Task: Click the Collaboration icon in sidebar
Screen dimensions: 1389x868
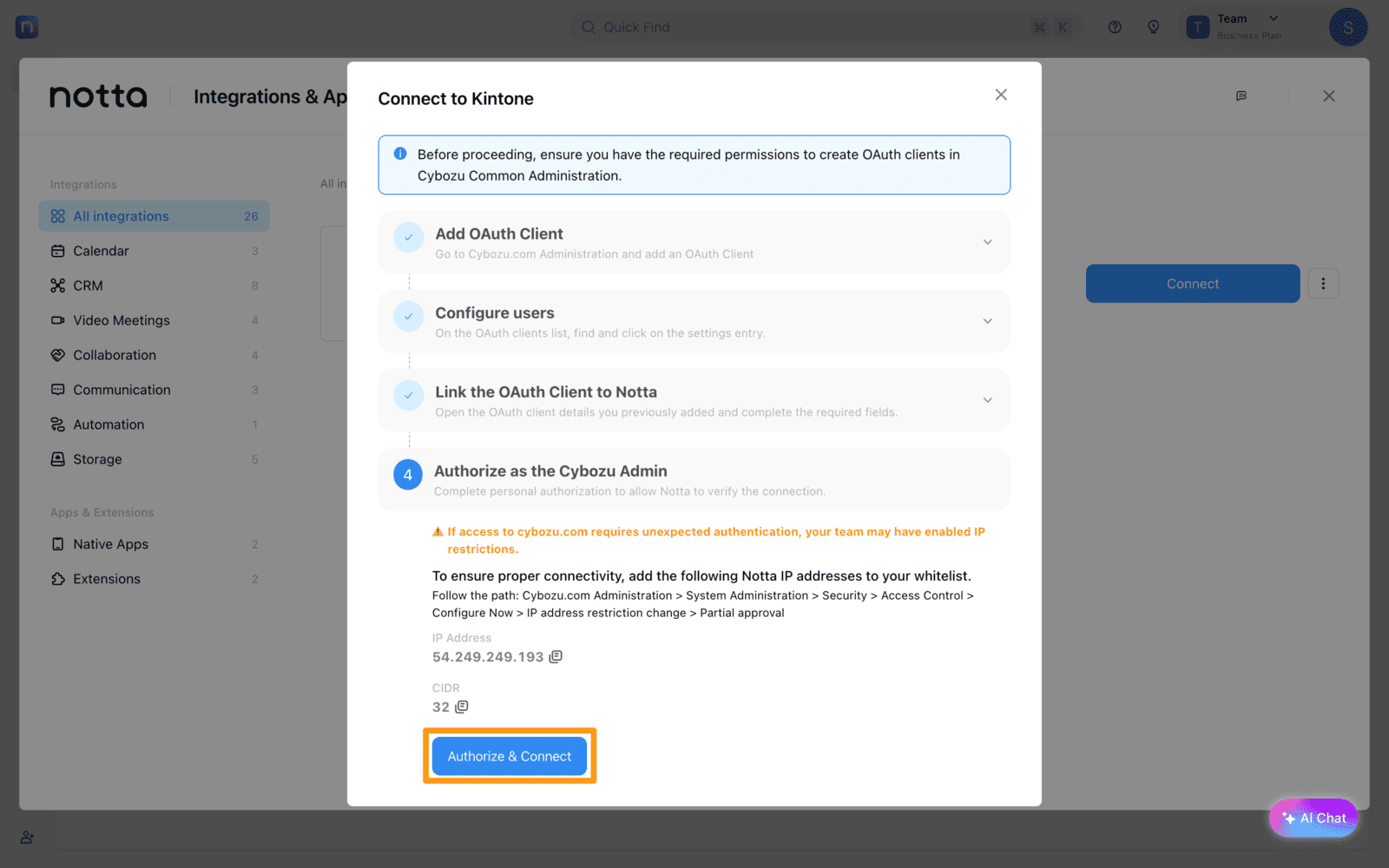Action: [58, 355]
